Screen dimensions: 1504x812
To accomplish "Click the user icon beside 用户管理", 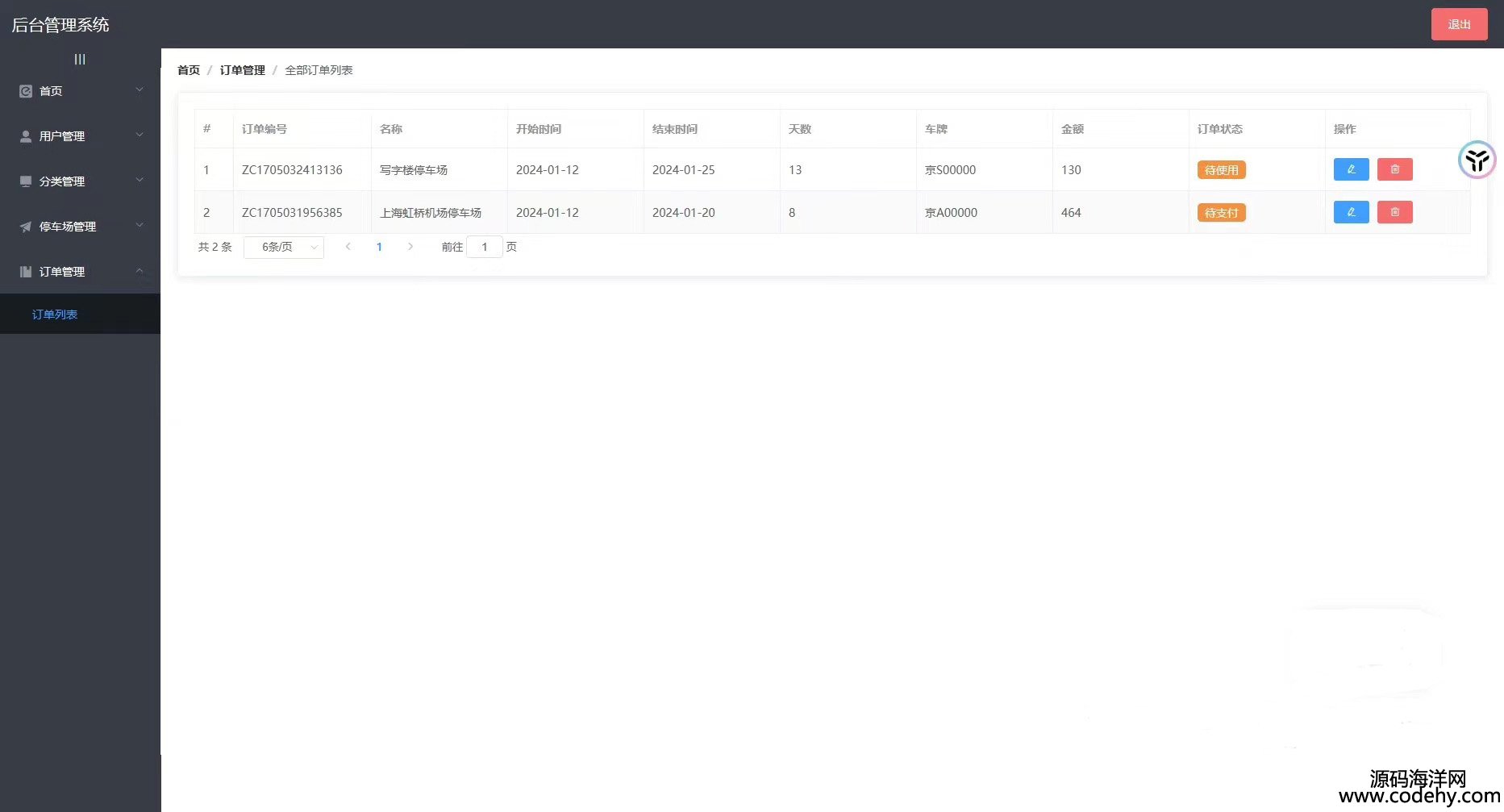I will (x=26, y=136).
